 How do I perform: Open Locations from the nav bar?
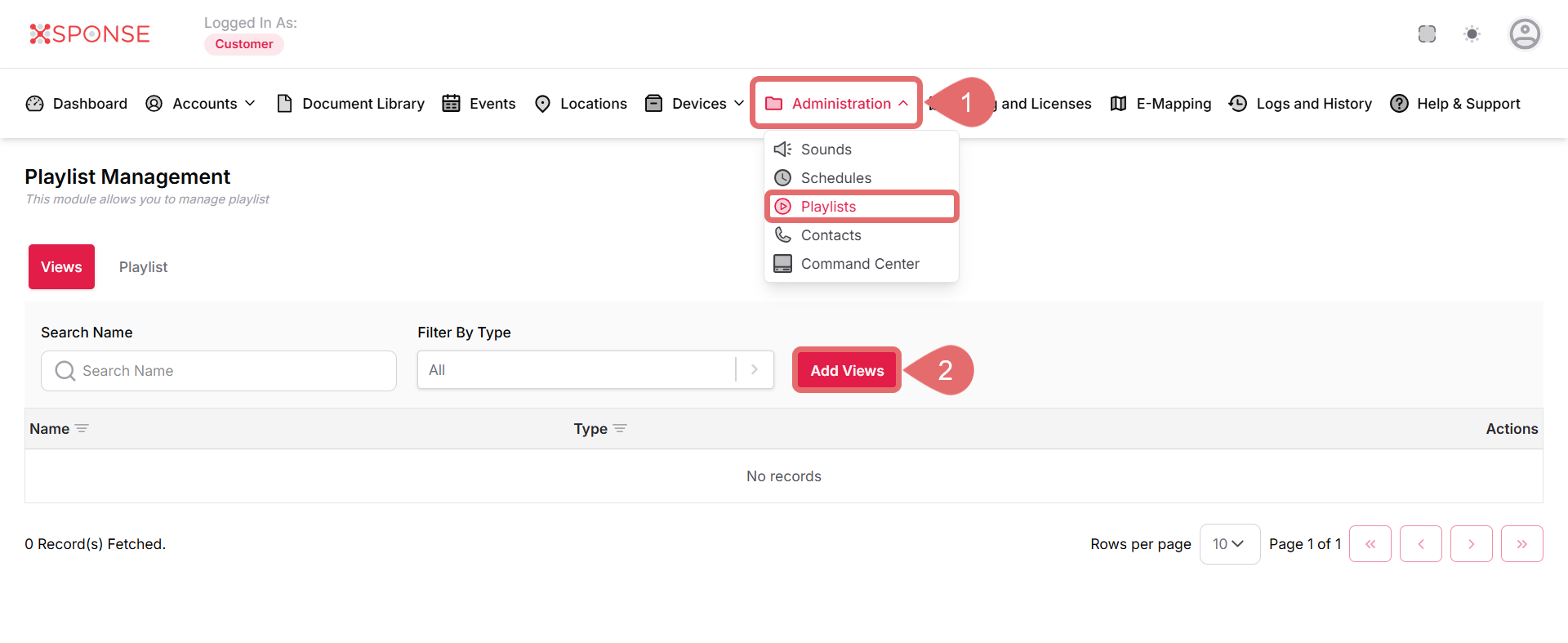tap(581, 104)
